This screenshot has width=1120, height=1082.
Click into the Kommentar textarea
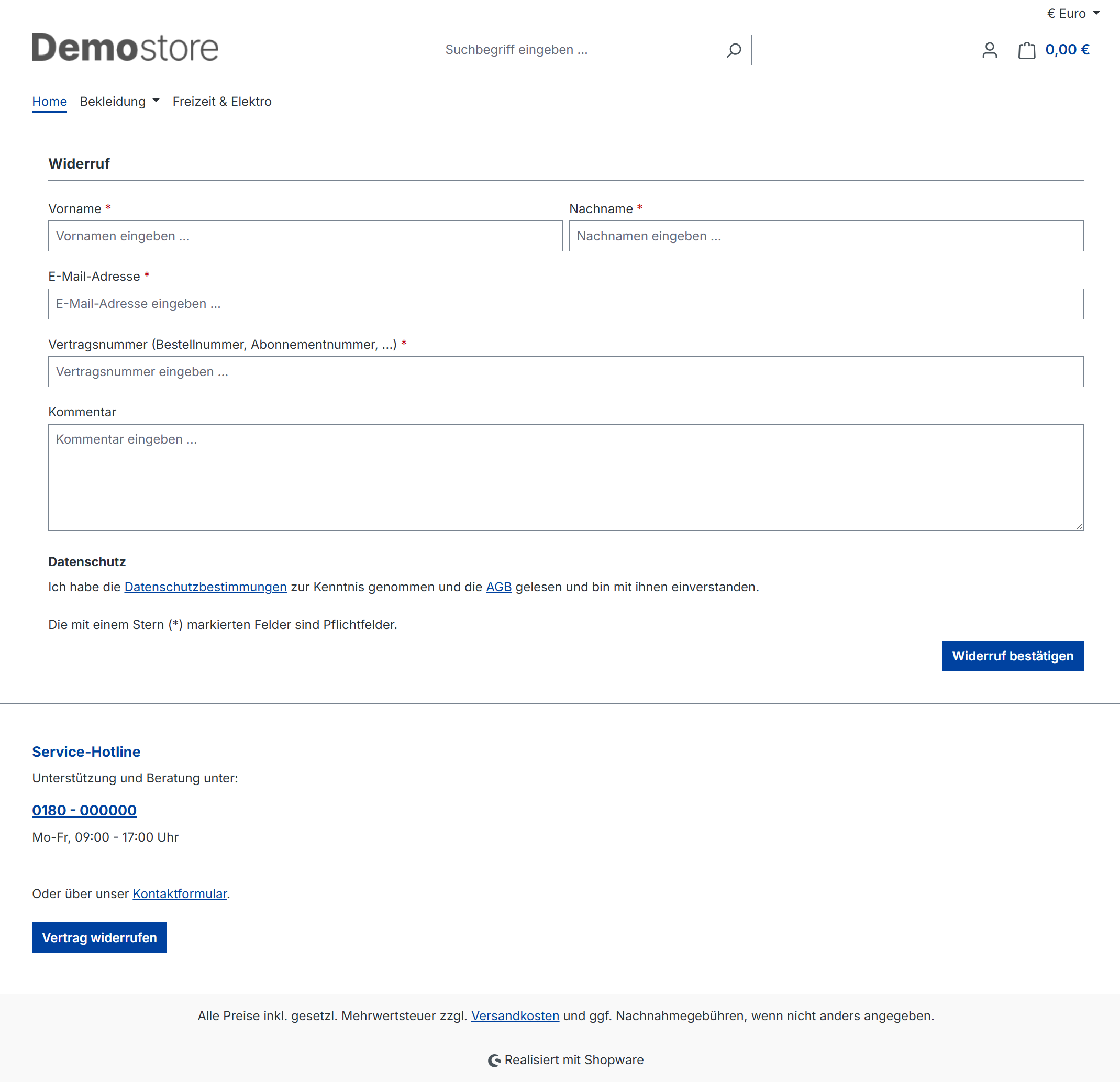[565, 477]
